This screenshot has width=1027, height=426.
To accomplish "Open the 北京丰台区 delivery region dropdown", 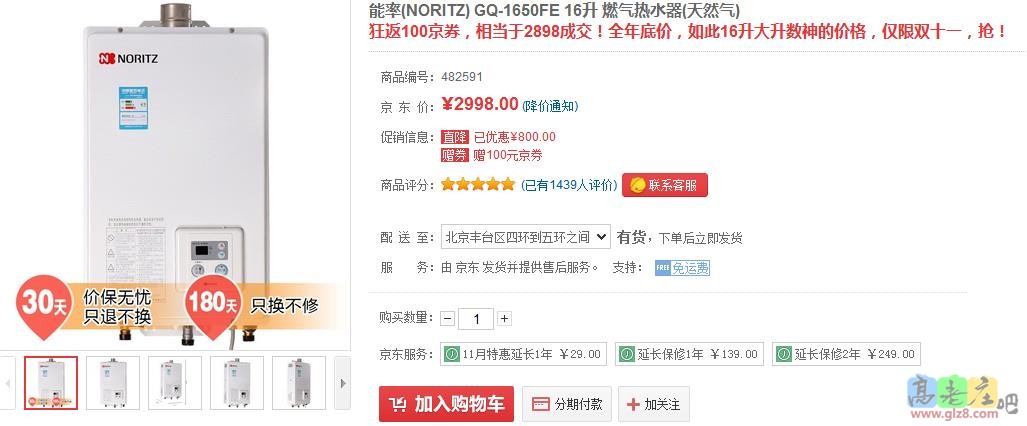I will point(526,237).
